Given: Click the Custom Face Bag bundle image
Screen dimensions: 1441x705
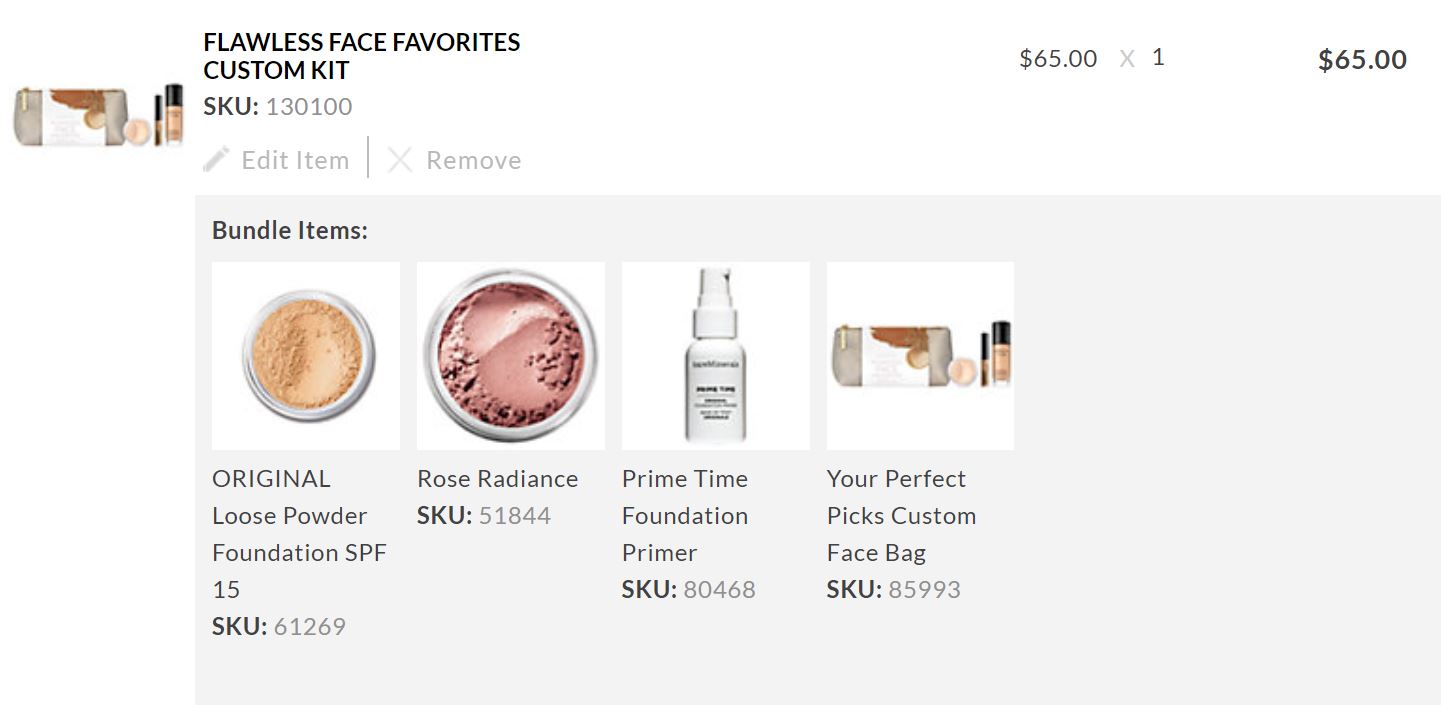Looking at the screenshot, I should (x=921, y=356).
